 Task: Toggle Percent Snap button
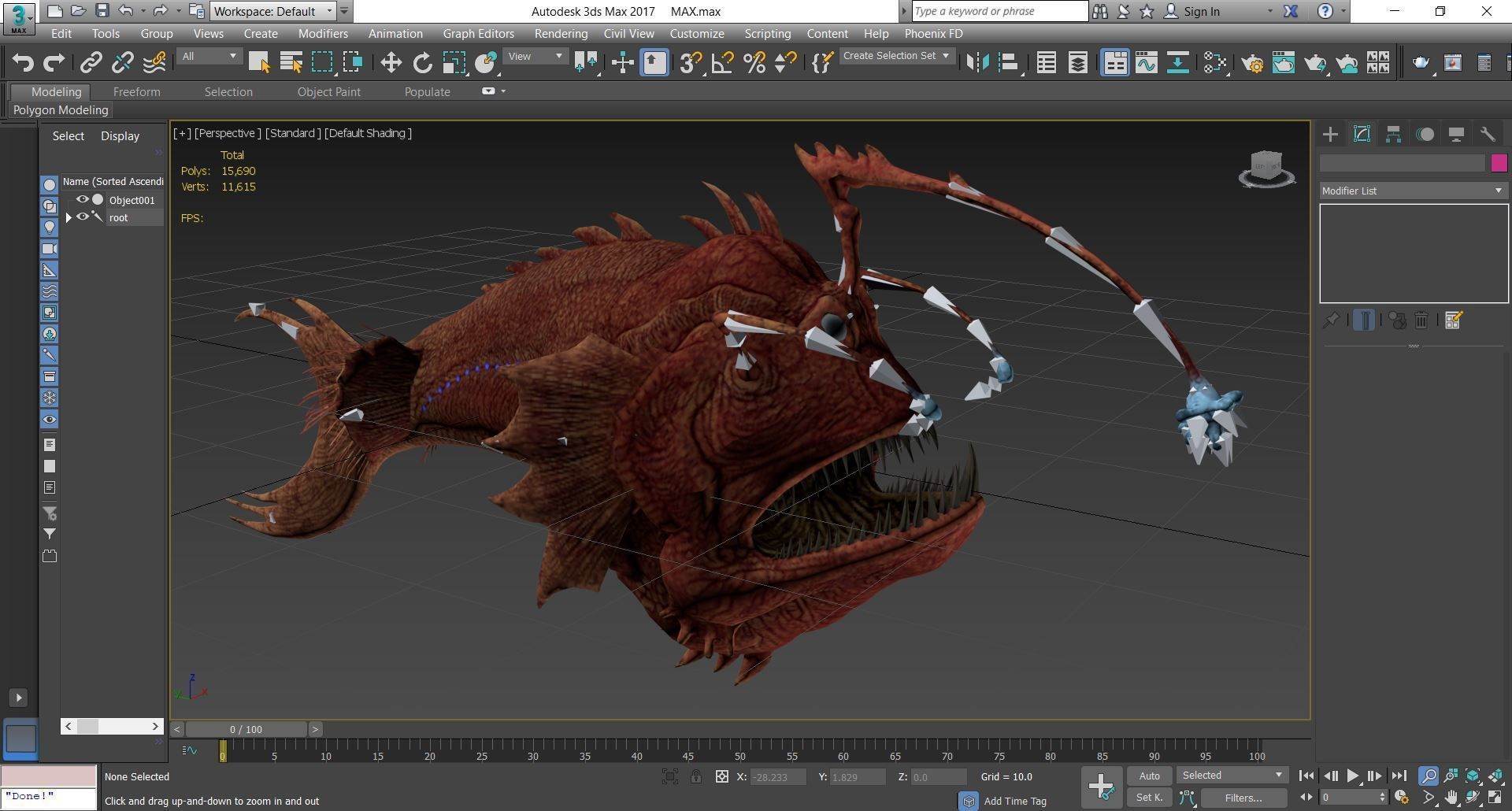[x=754, y=63]
